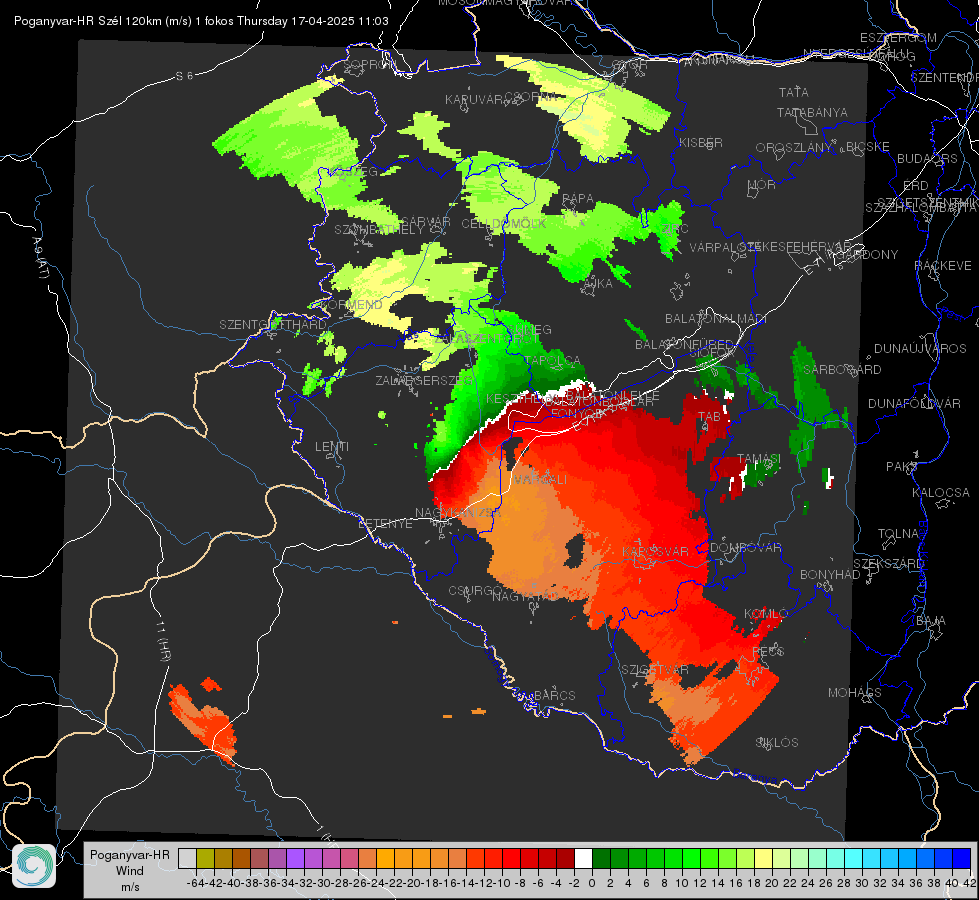Click the SARVAR town label
Viewport: 979px width, 900px height.
pyautogui.click(x=426, y=222)
